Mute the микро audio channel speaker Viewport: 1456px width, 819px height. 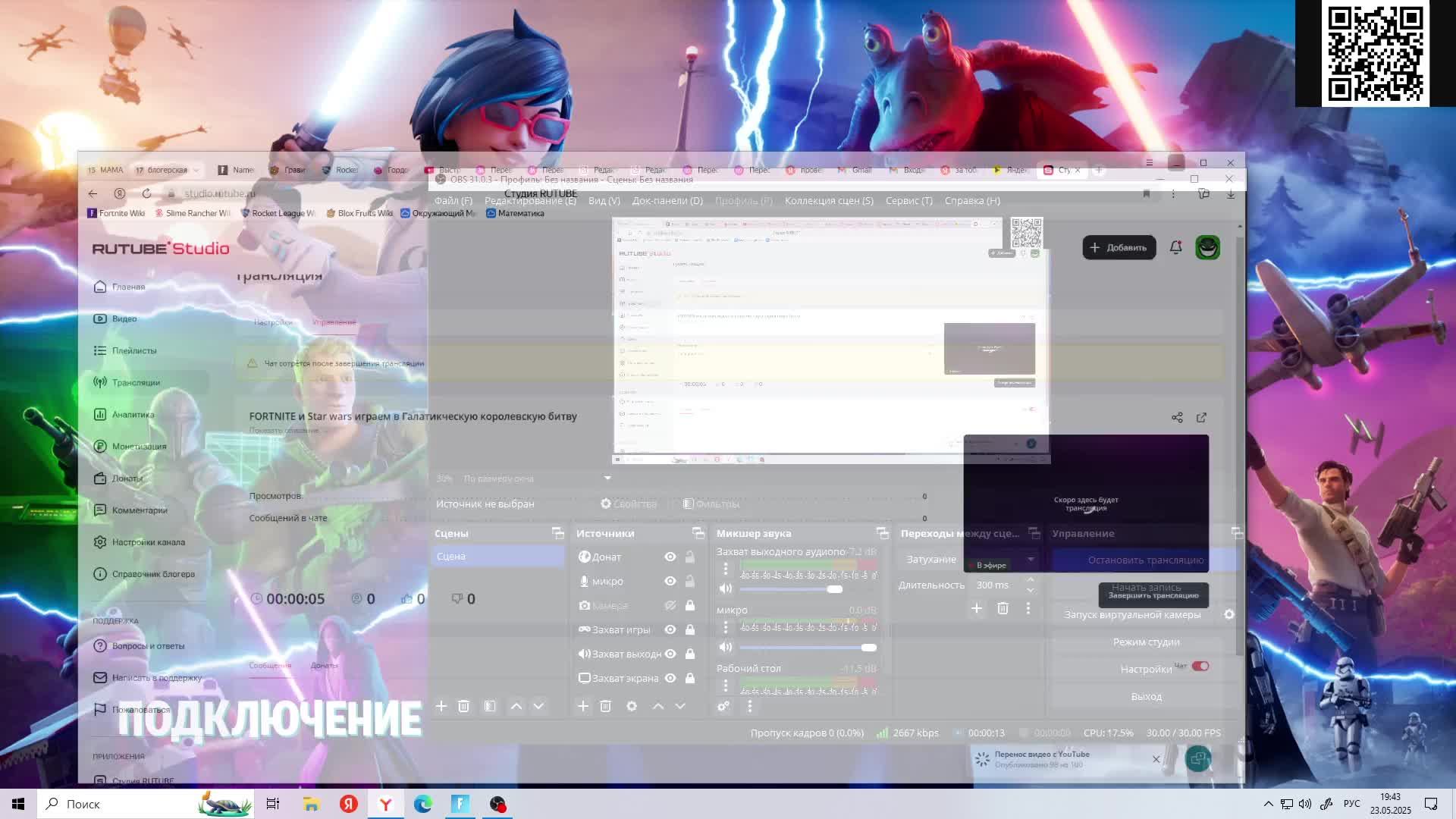(x=726, y=647)
